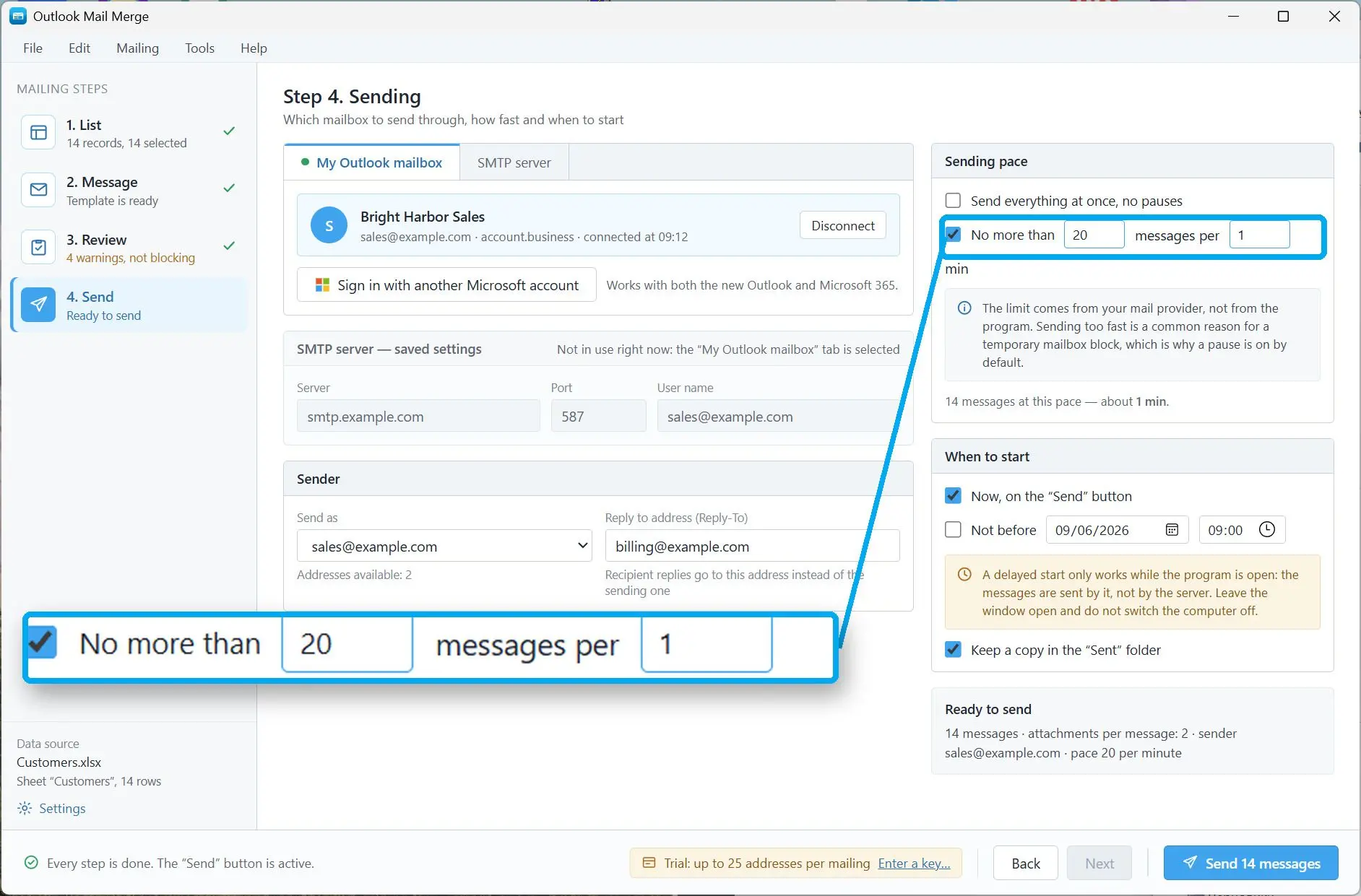Expand the Send as address dropdown
The image size is (1361, 896).
point(444,546)
